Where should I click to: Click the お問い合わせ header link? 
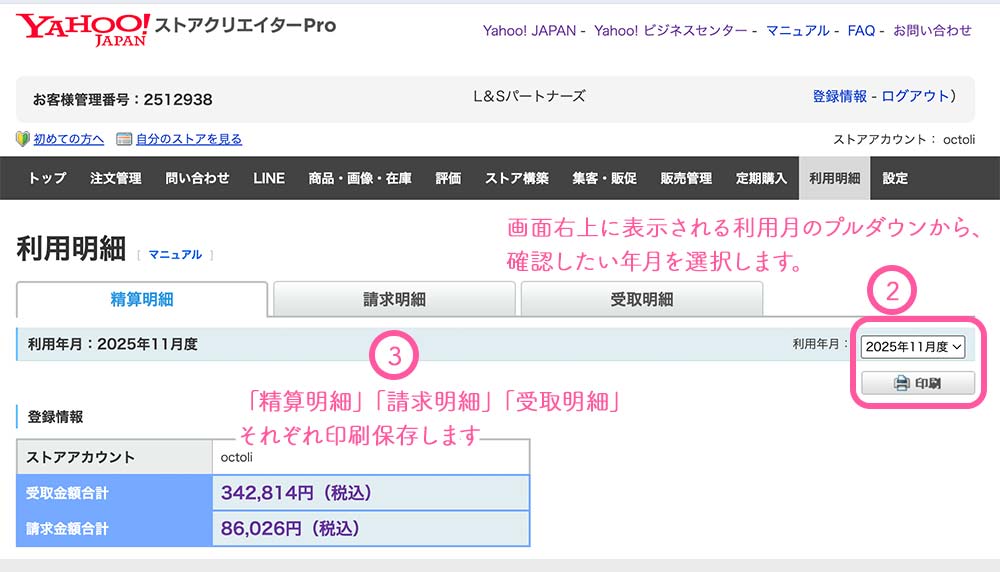pos(932,31)
